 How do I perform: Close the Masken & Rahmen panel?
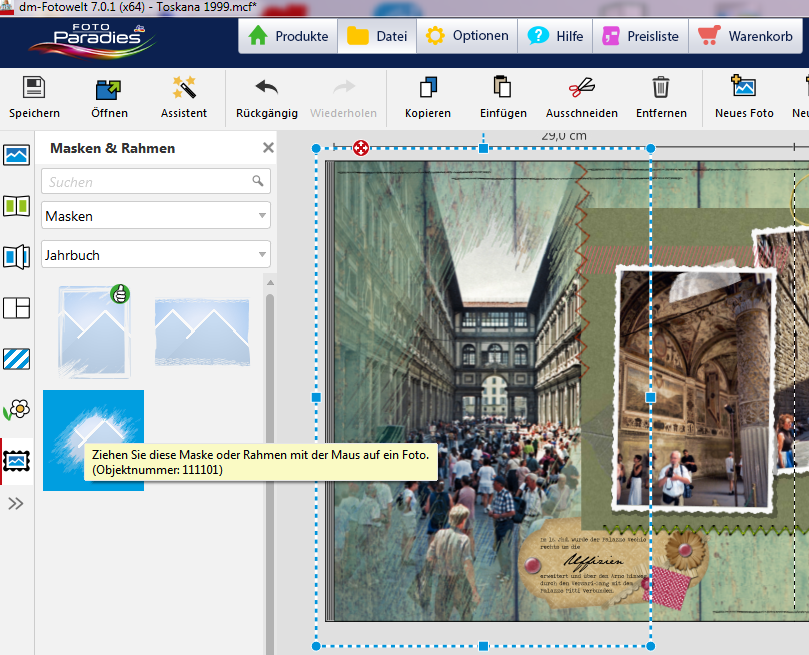pos(268,148)
